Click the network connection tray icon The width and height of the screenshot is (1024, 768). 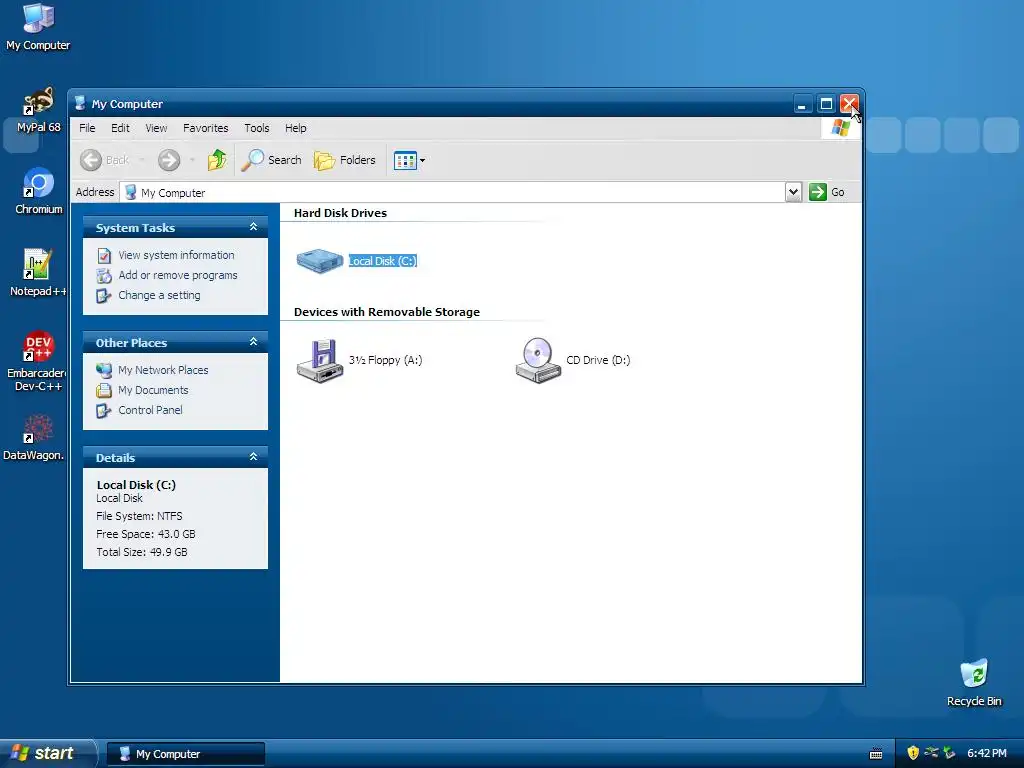click(931, 753)
